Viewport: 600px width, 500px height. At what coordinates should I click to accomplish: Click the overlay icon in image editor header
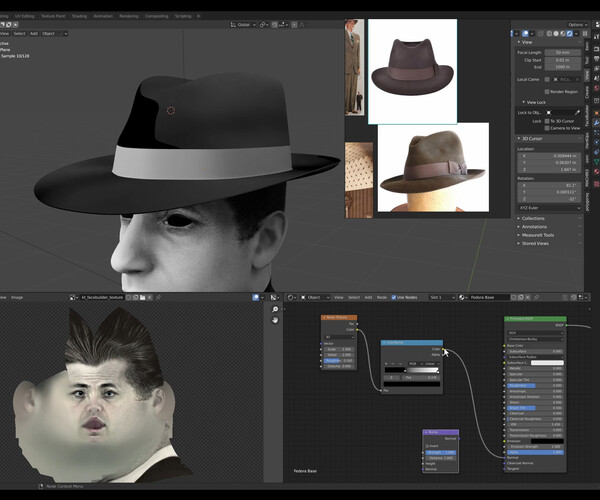click(x=256, y=297)
